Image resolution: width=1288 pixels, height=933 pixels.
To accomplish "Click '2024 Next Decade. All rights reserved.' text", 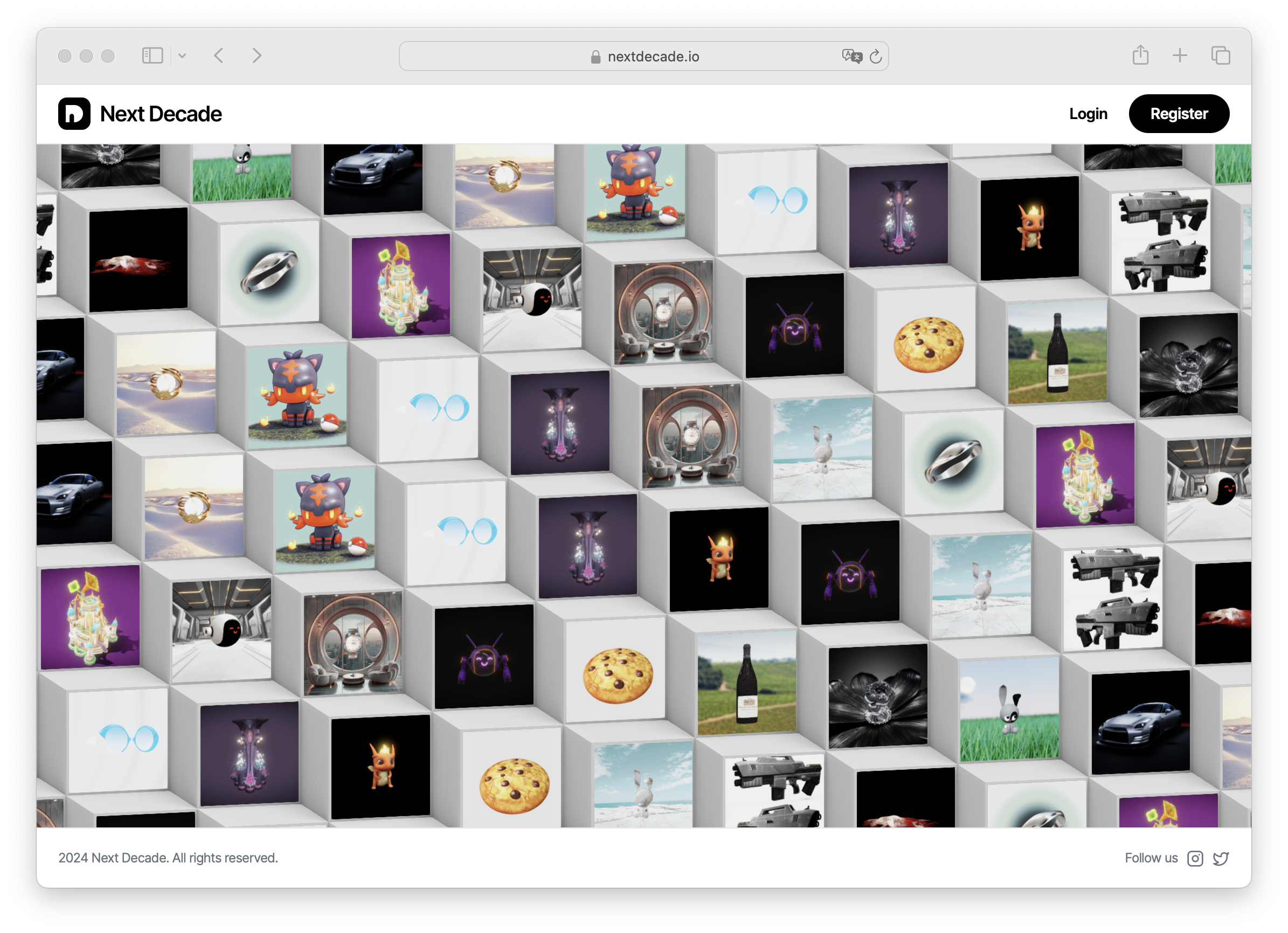I will tap(168, 858).
